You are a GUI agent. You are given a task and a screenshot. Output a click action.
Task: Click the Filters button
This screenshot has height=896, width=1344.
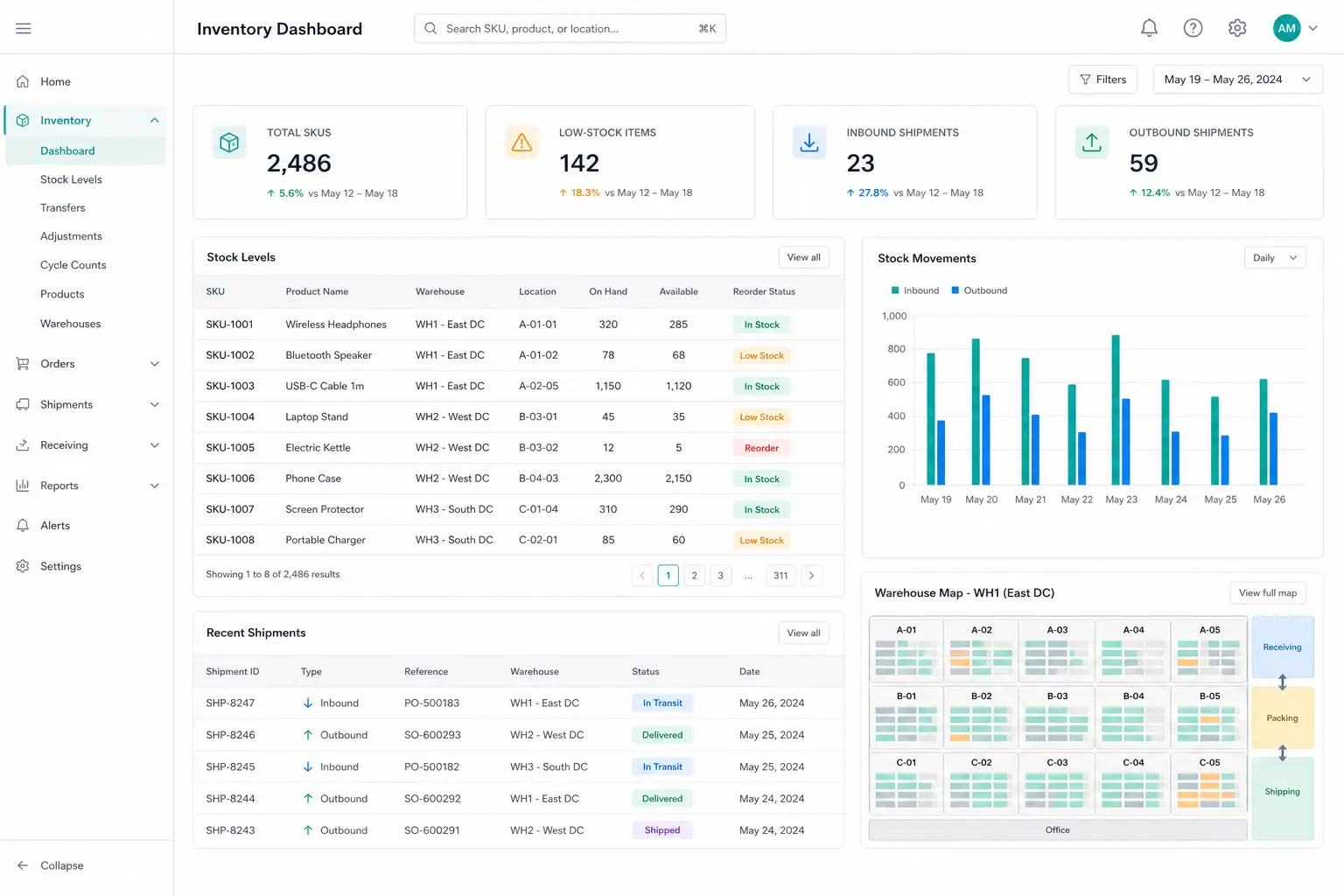(x=1102, y=80)
